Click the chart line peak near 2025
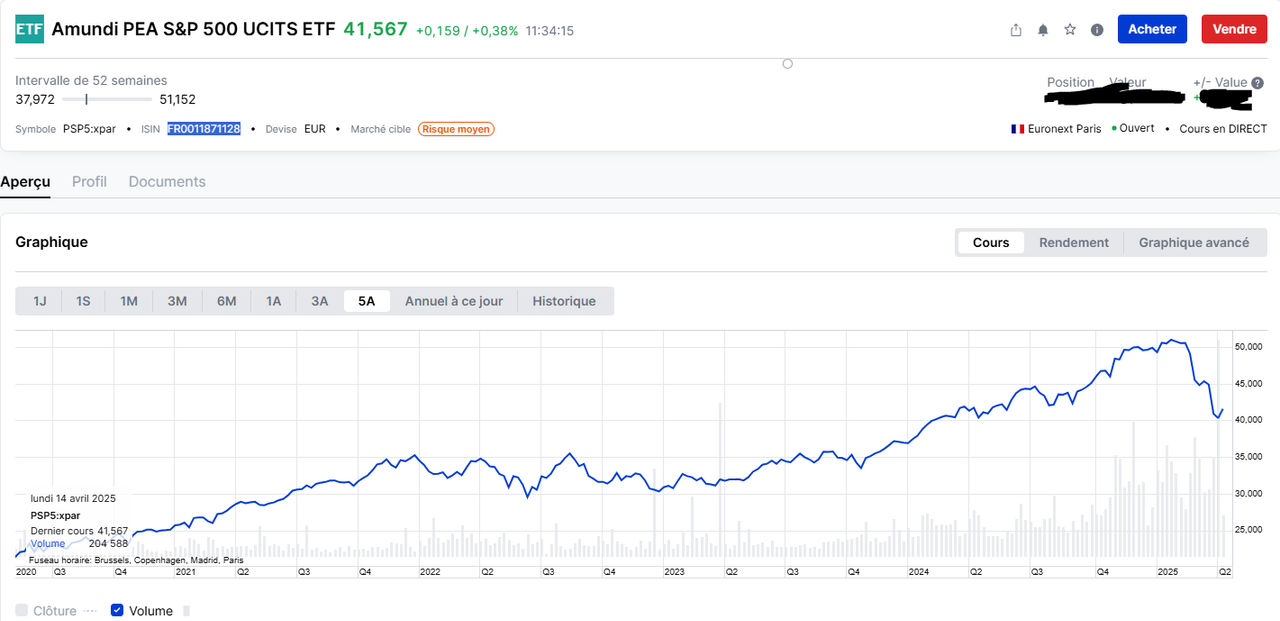This screenshot has width=1280, height=621. [x=1172, y=341]
